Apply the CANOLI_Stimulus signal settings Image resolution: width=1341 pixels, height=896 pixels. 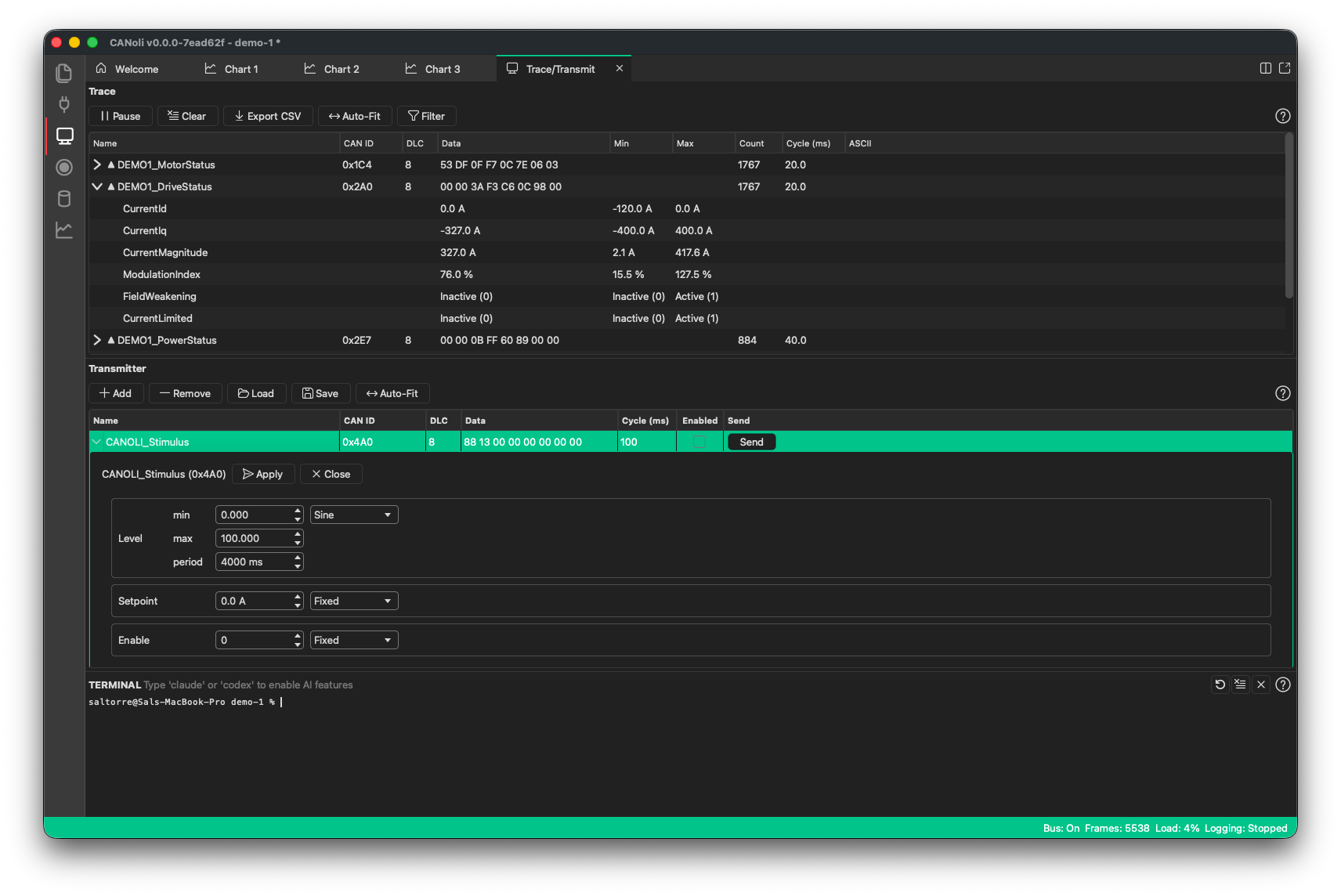point(263,474)
